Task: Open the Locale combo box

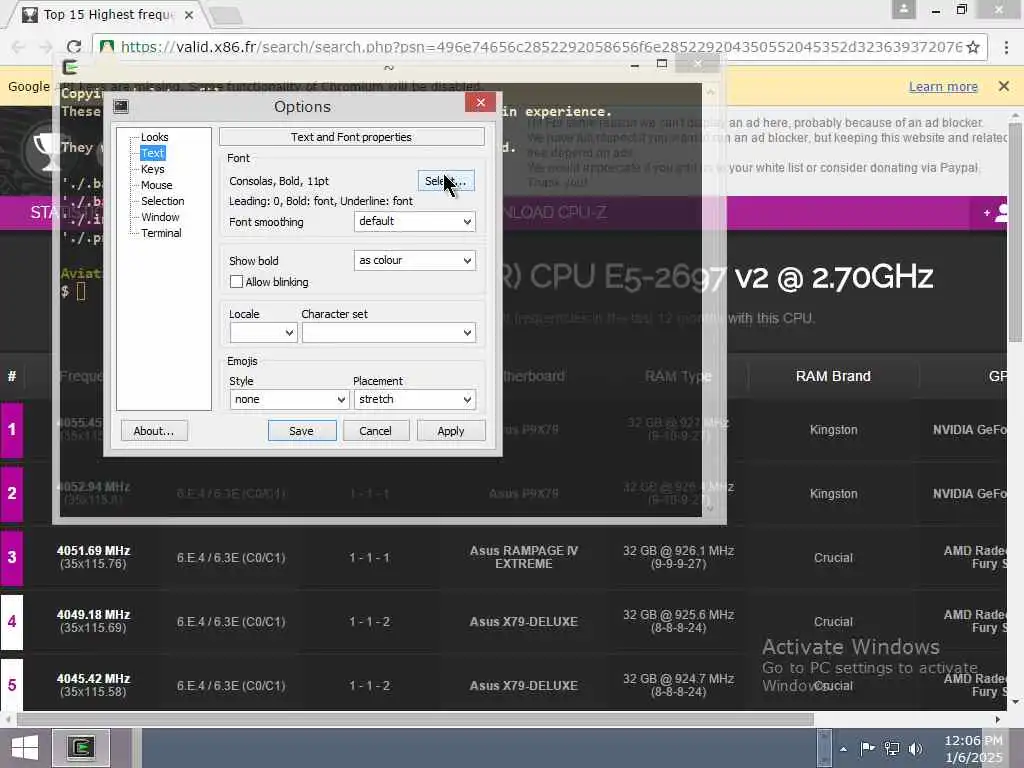Action: point(263,332)
